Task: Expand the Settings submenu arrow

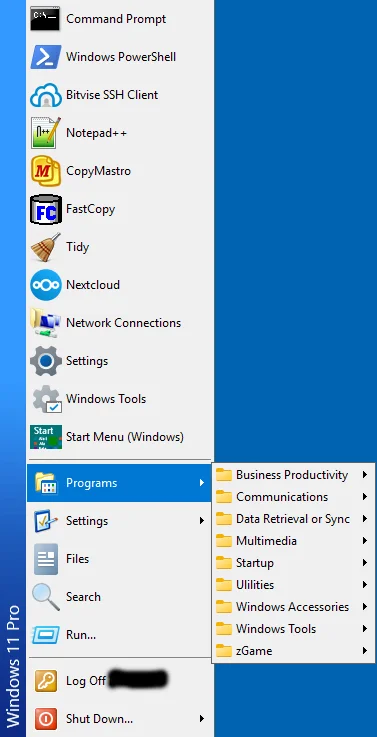Action: click(202, 521)
